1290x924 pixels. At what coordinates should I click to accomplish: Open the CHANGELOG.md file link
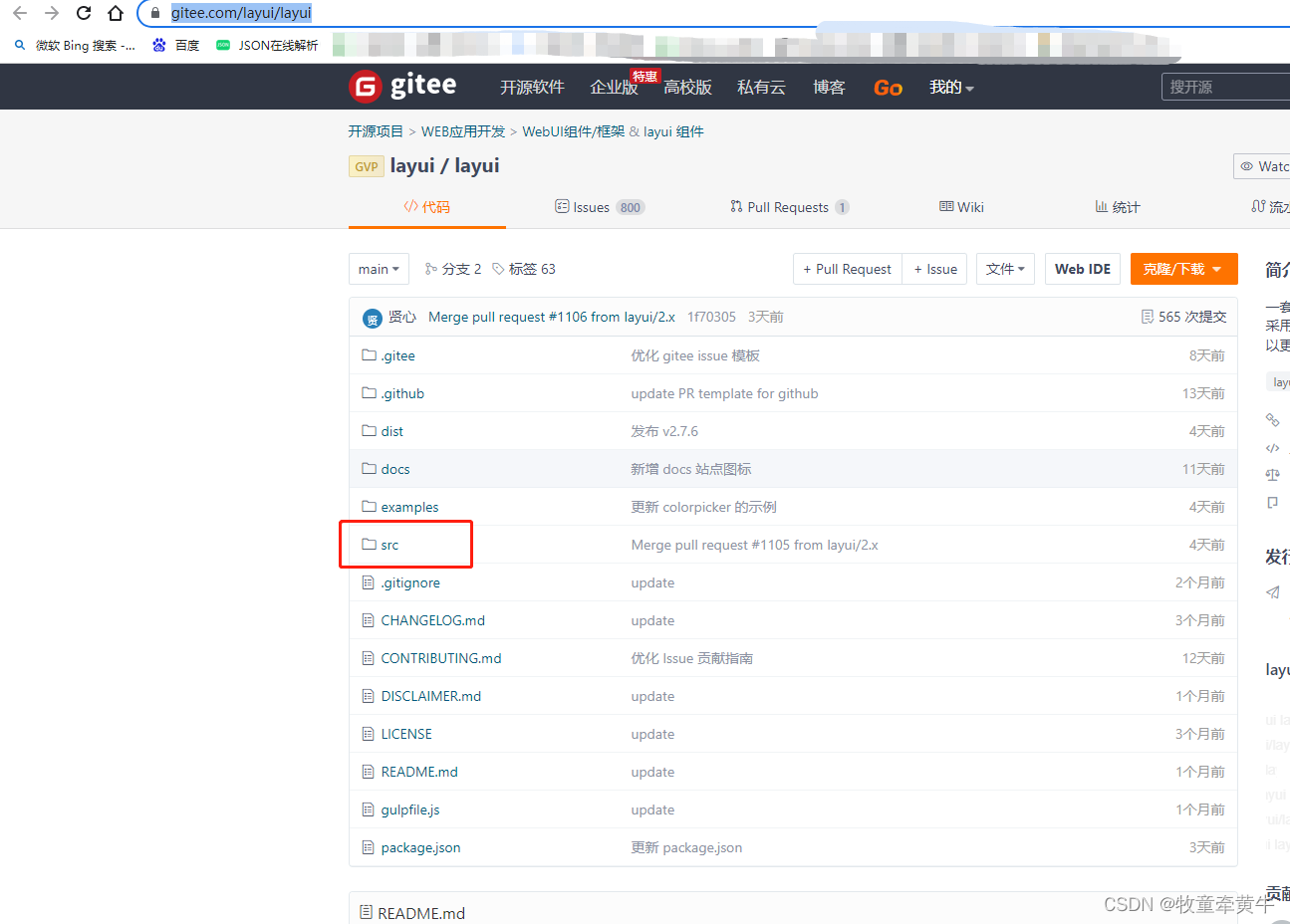[x=433, y=620]
